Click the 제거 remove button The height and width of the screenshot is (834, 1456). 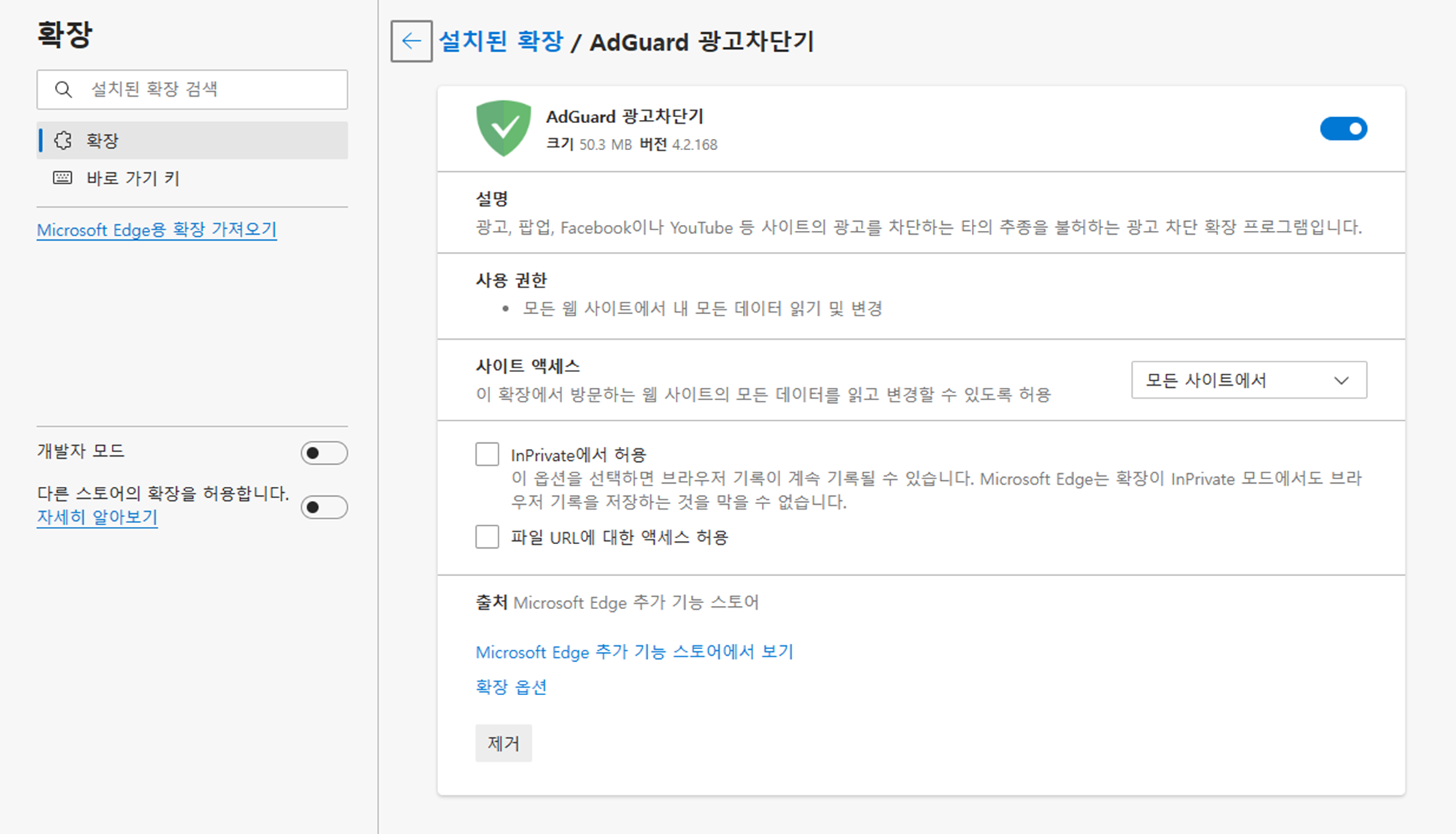tap(504, 743)
